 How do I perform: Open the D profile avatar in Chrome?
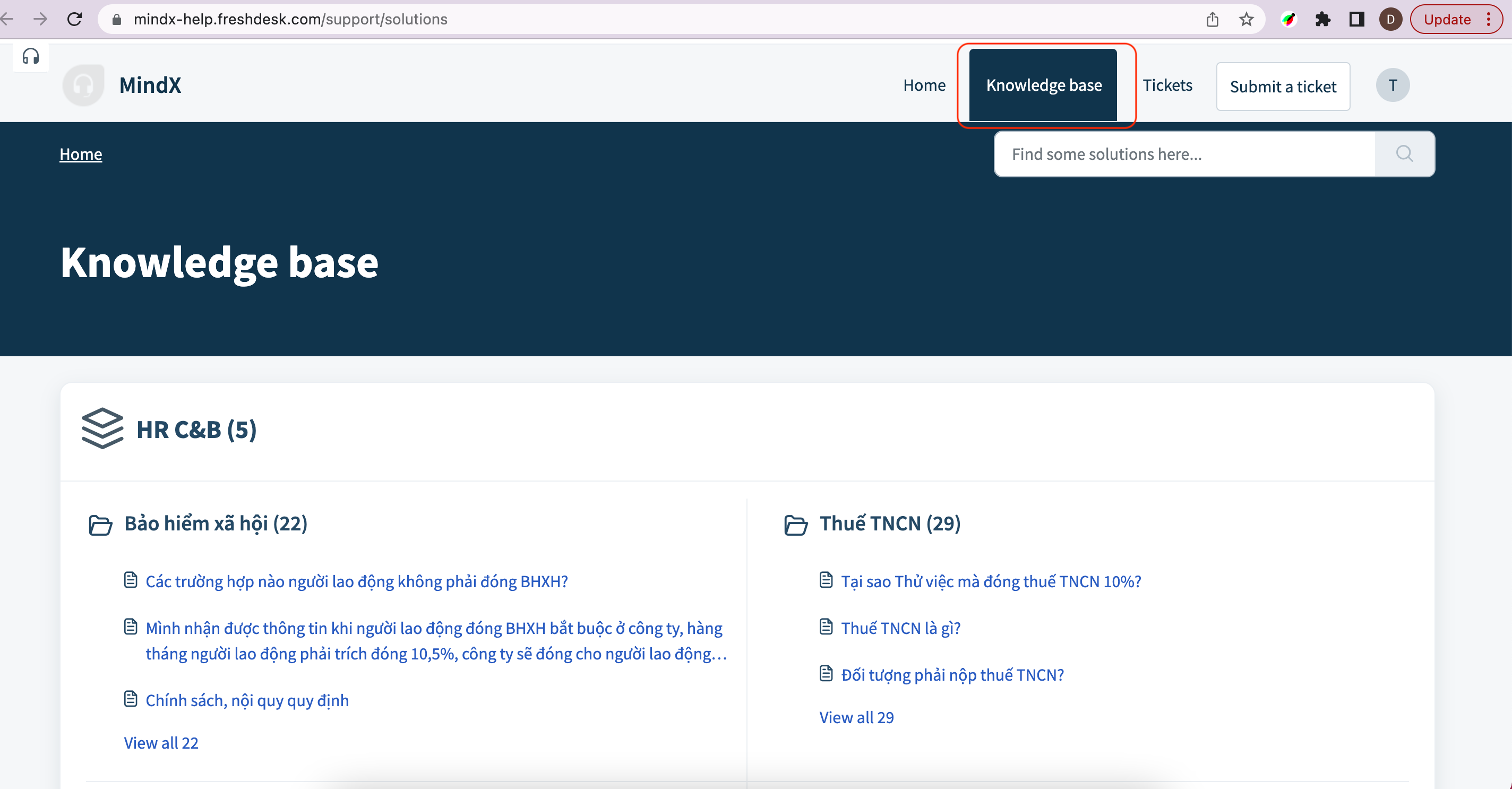click(1390, 19)
